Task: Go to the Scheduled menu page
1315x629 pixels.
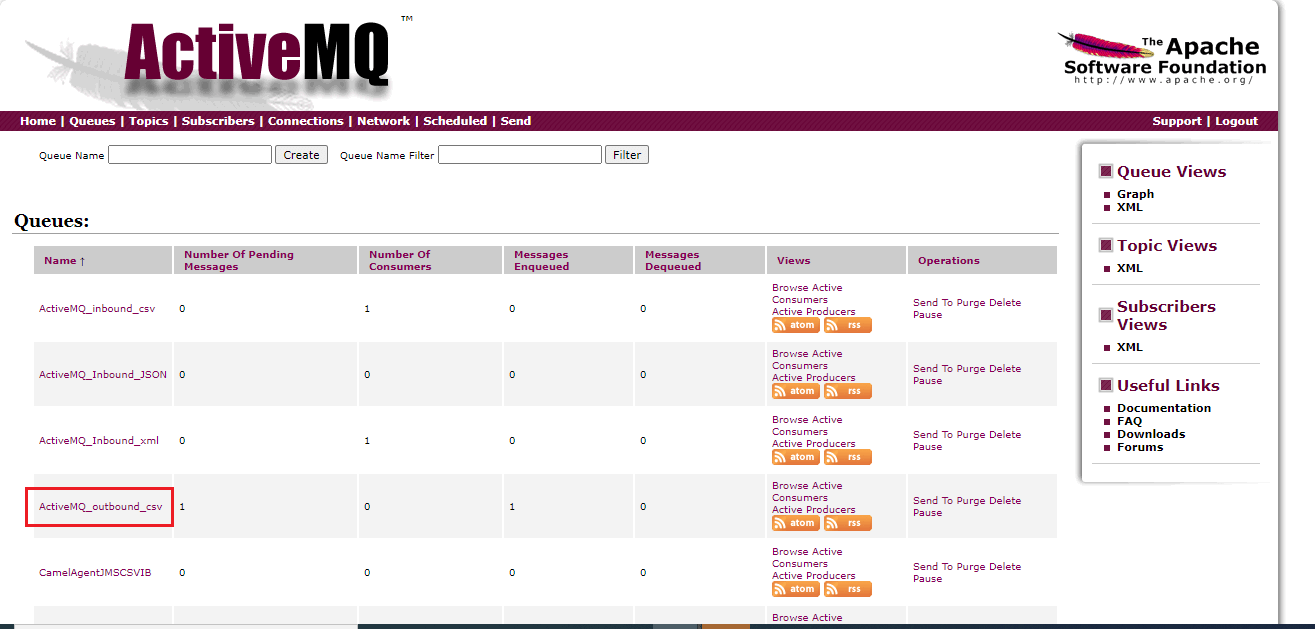Action: pos(454,121)
